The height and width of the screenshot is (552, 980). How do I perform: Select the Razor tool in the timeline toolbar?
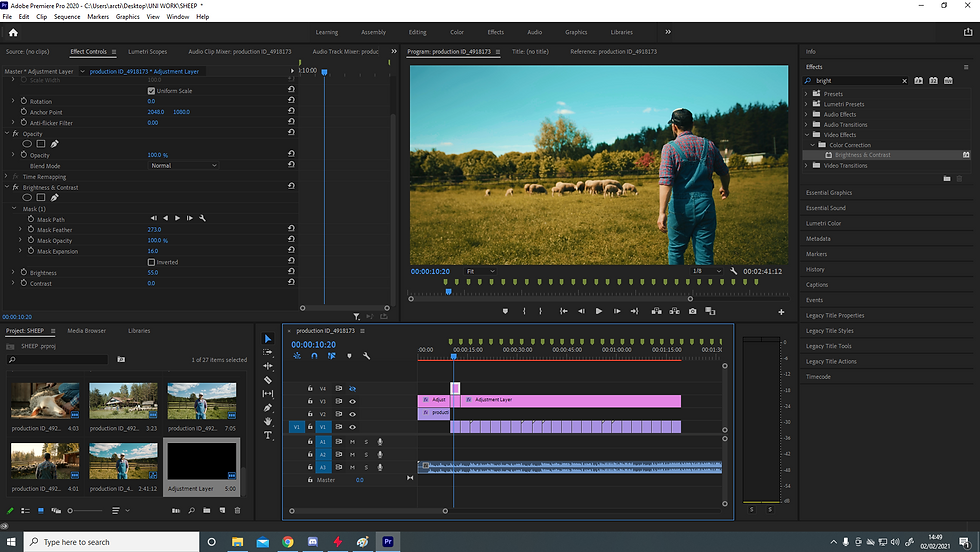[x=268, y=380]
